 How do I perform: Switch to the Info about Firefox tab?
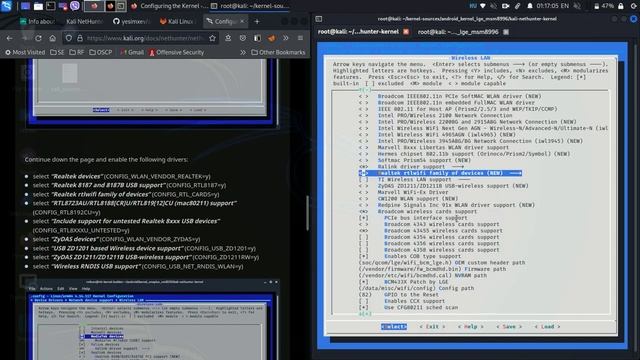[x=38, y=21]
